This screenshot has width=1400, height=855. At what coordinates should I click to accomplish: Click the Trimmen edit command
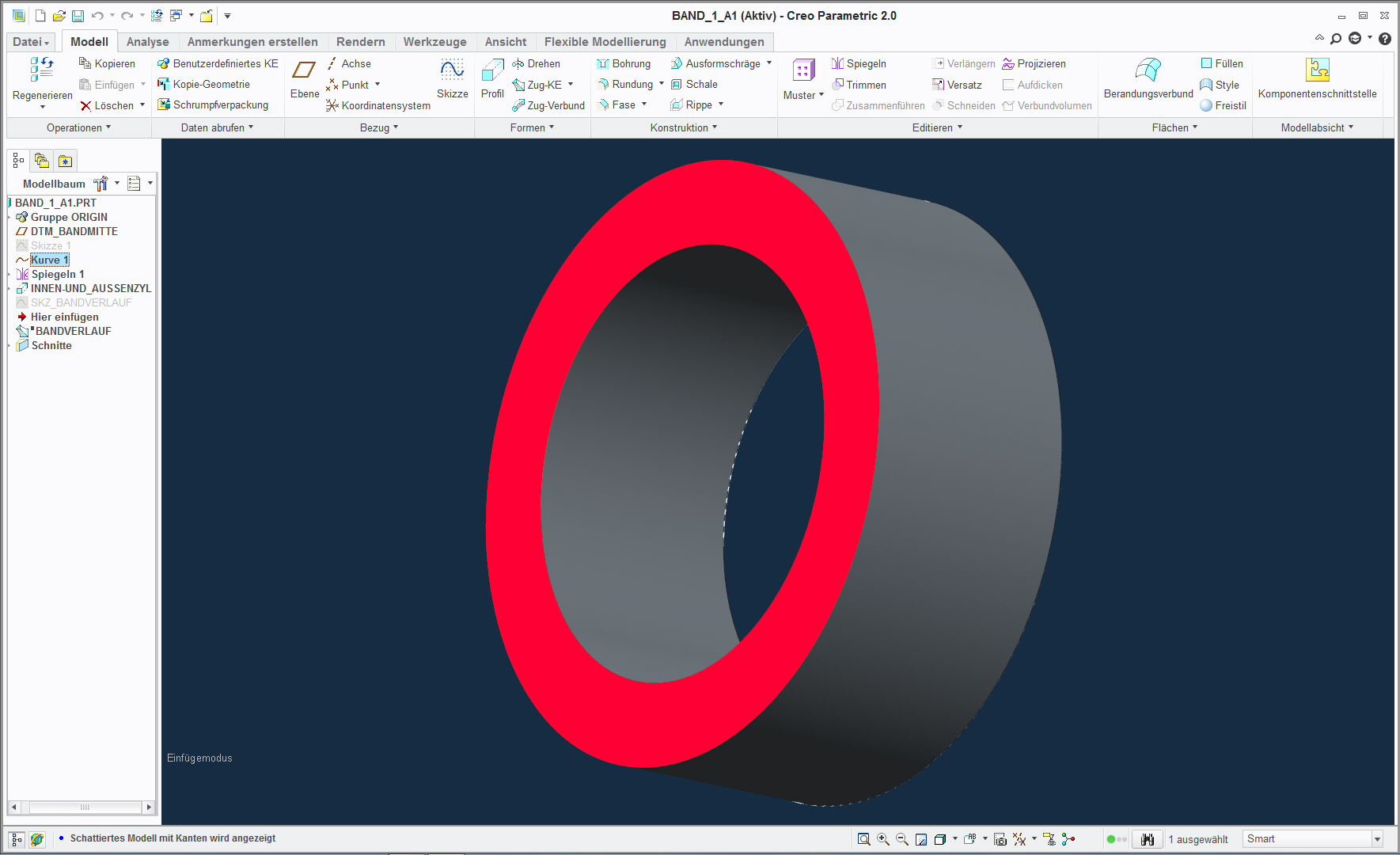(x=859, y=85)
